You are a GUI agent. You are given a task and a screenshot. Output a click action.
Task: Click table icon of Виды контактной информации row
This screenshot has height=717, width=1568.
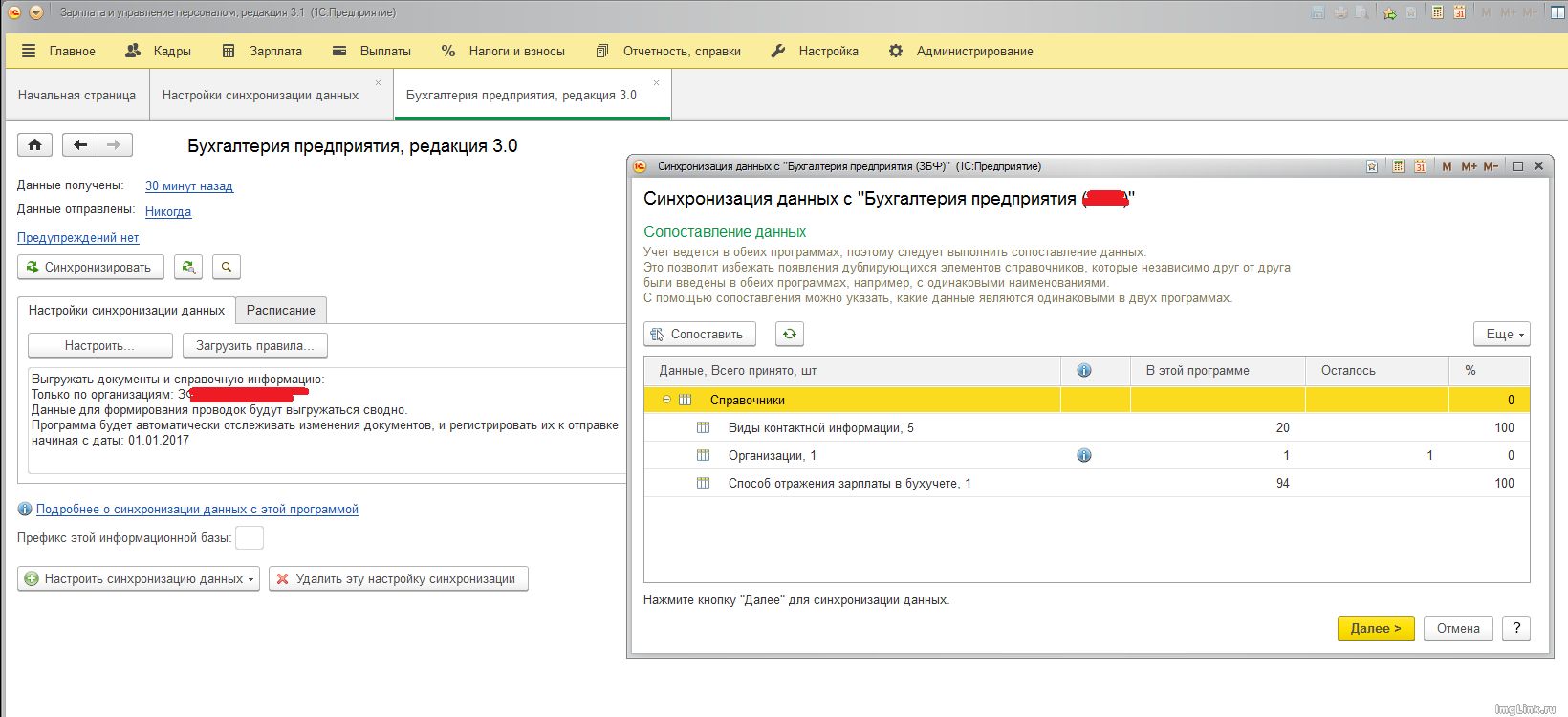tap(703, 427)
